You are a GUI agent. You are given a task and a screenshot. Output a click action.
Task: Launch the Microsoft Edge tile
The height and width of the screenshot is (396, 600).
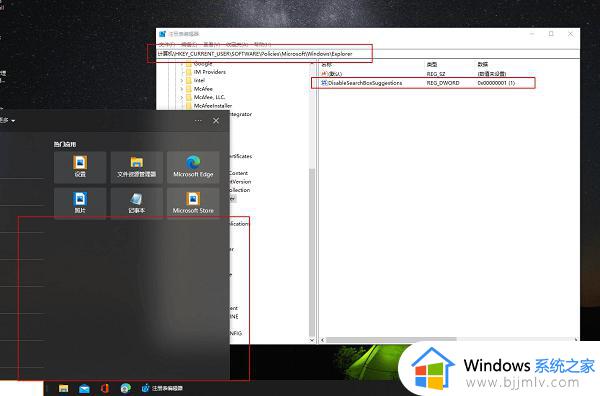[x=193, y=167]
